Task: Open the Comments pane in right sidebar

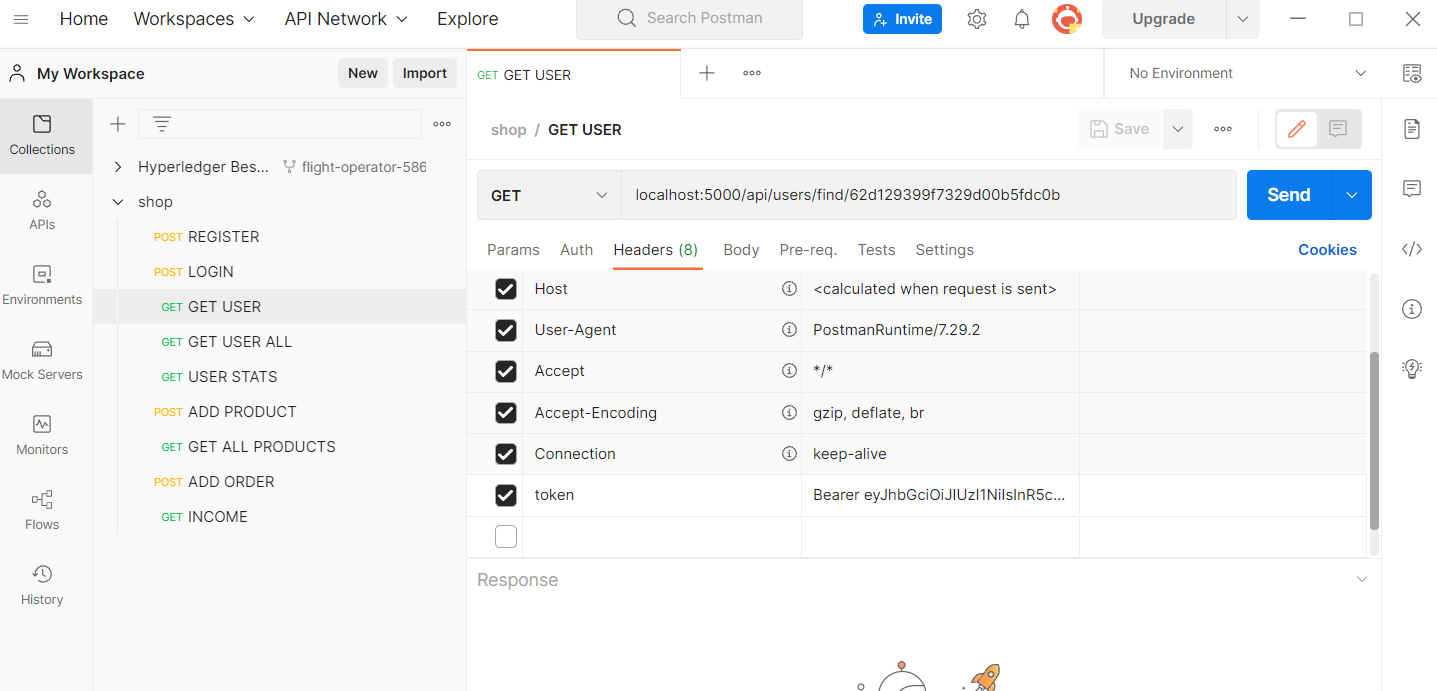Action: coord(1412,189)
